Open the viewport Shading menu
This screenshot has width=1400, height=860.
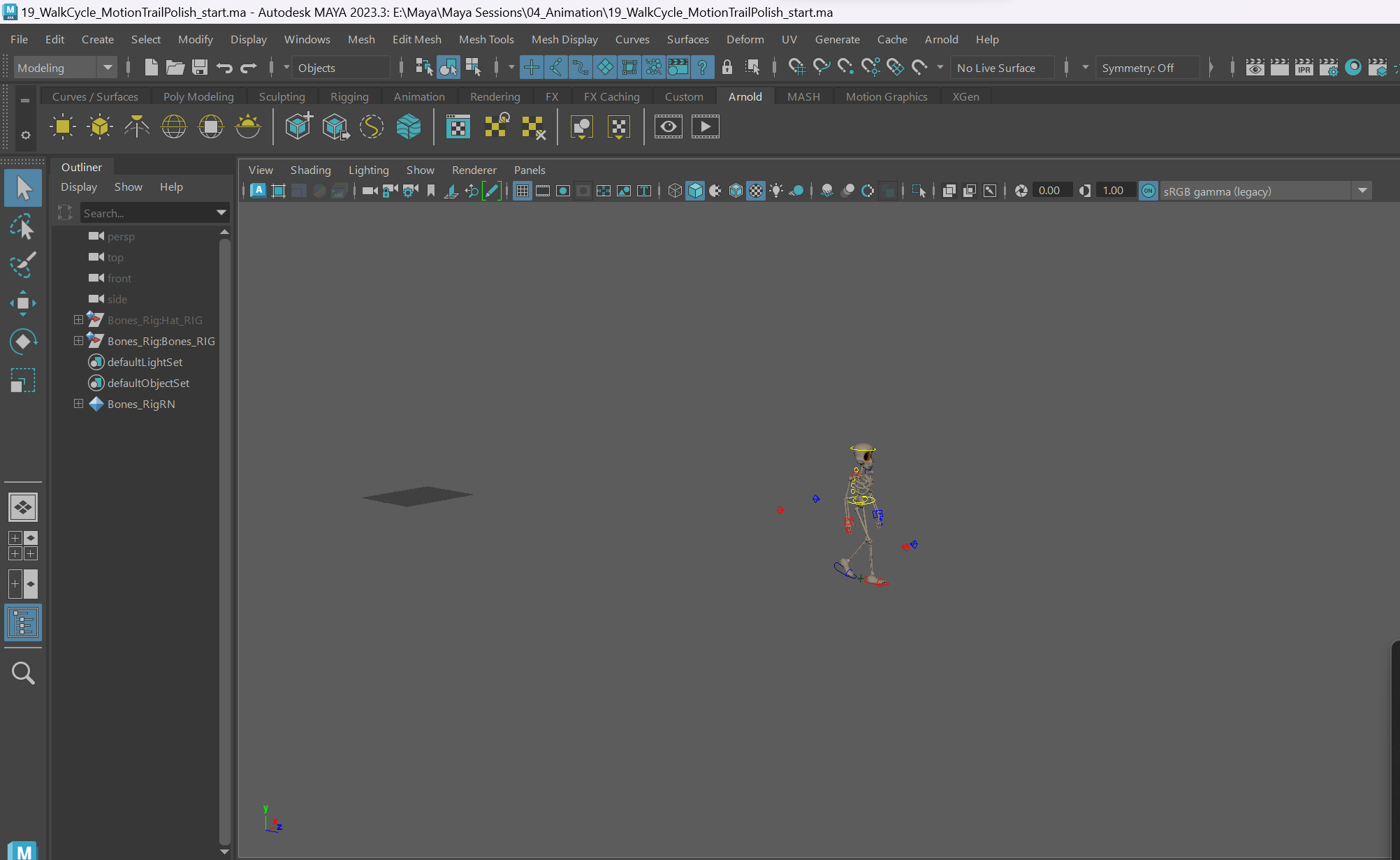pos(311,170)
